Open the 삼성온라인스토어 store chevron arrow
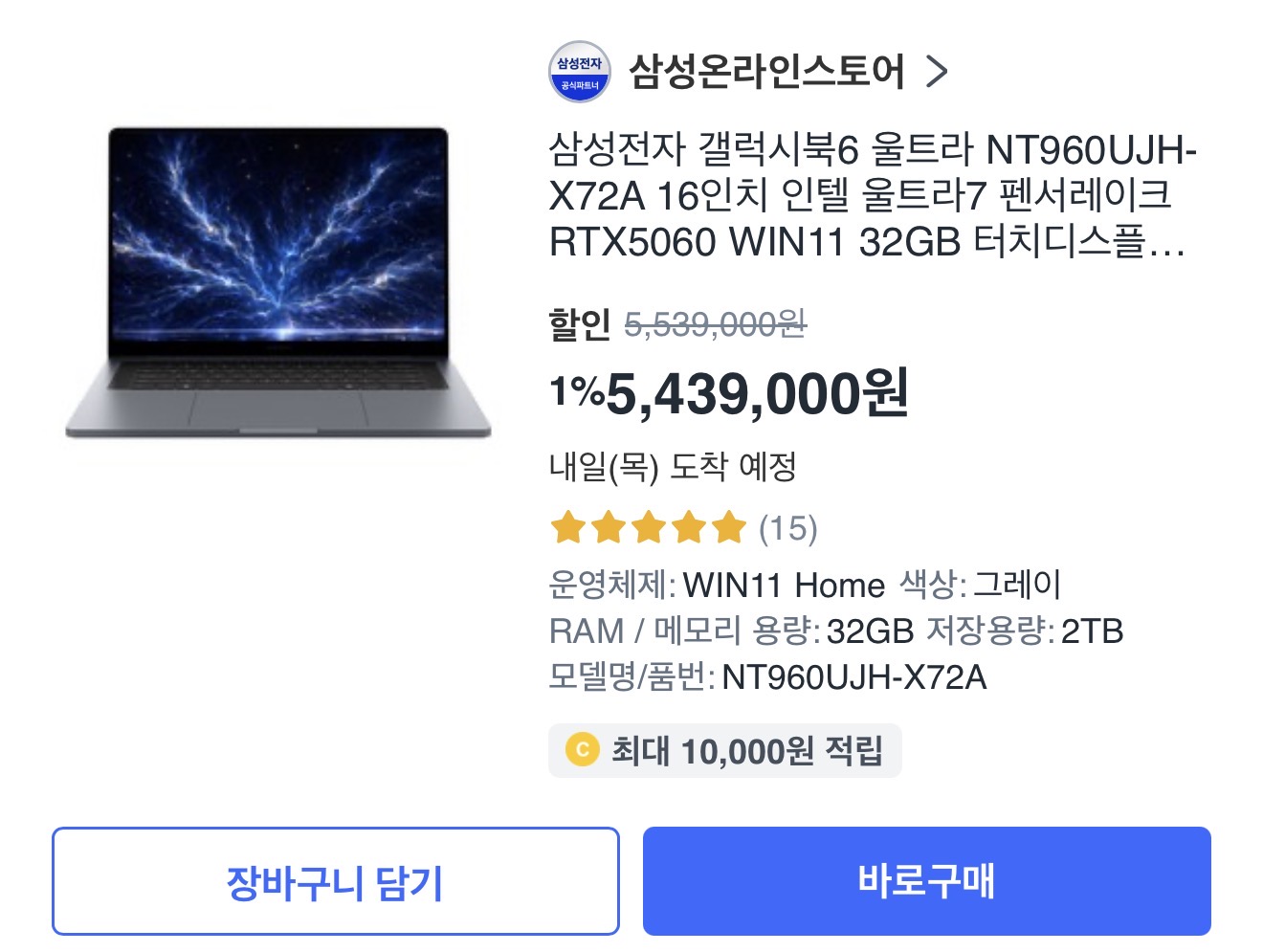 pos(937,72)
